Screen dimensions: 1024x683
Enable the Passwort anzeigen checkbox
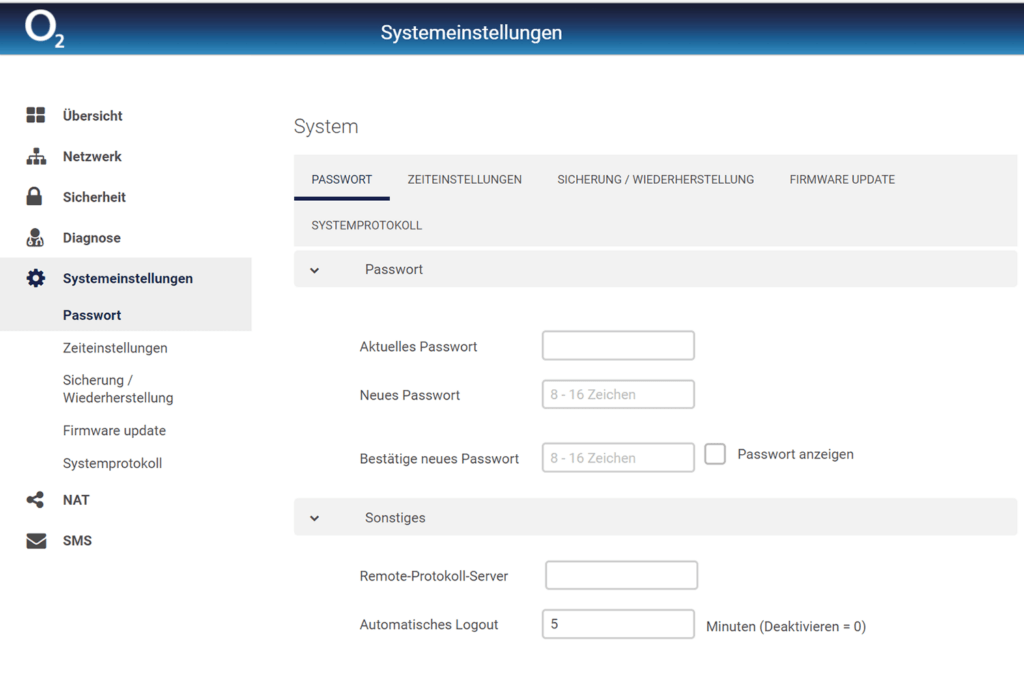click(x=715, y=454)
